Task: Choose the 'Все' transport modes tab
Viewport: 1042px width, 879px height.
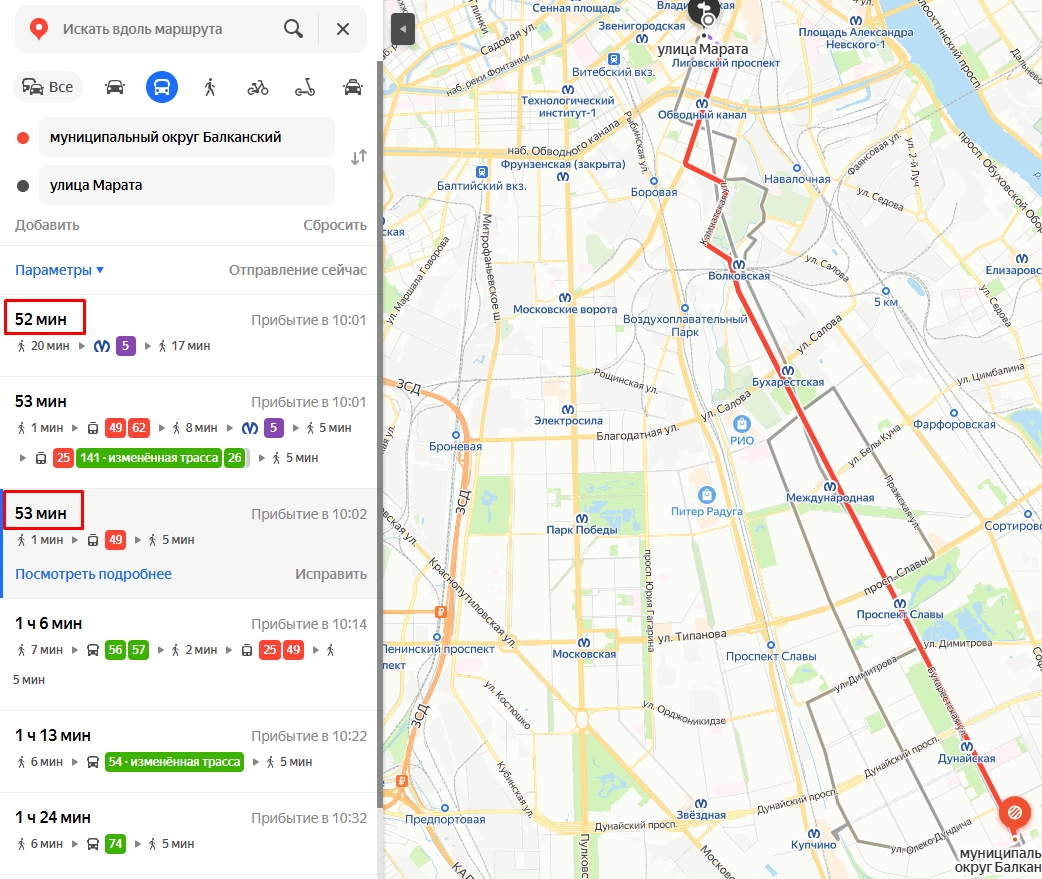Action: (48, 87)
